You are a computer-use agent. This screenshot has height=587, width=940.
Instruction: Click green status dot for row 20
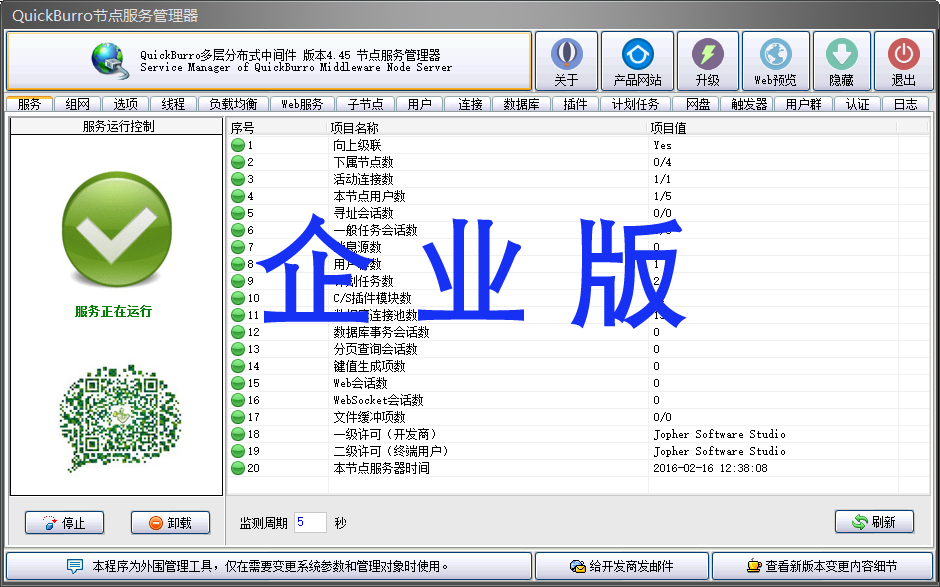click(x=238, y=468)
